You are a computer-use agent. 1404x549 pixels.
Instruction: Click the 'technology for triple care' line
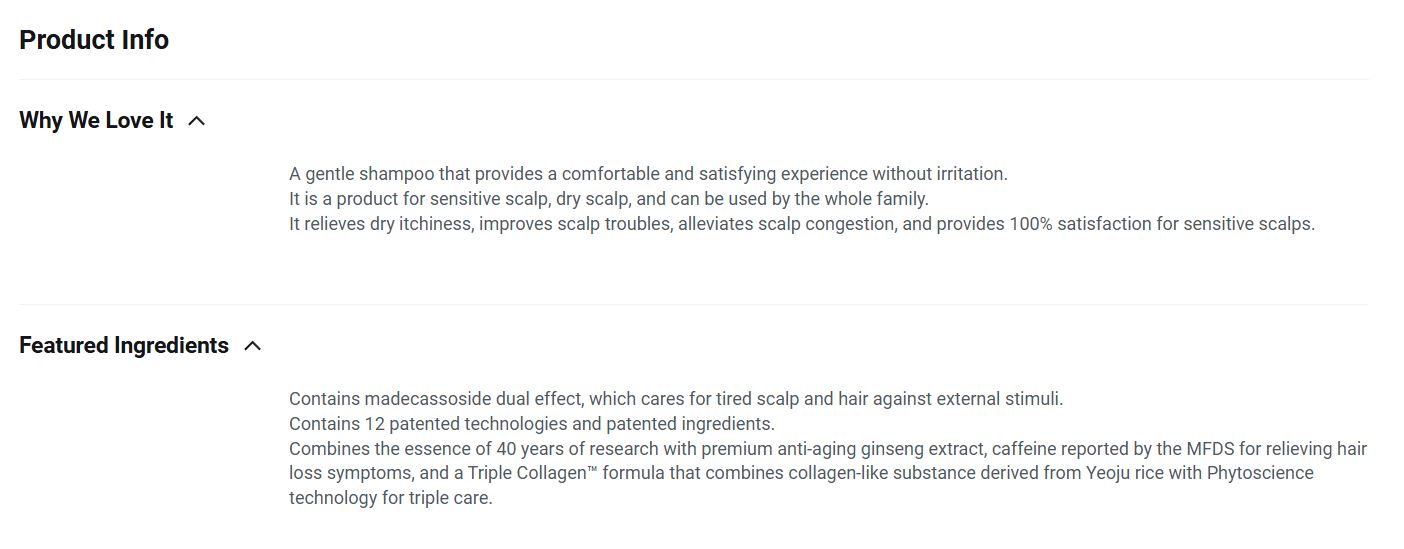click(390, 497)
